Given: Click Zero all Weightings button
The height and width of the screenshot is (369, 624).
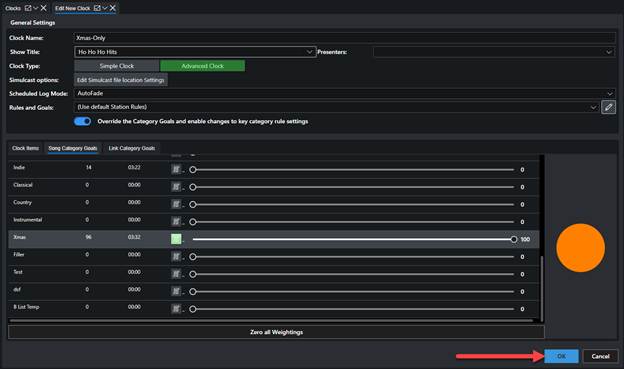Looking at the screenshot, I should coord(276,332).
